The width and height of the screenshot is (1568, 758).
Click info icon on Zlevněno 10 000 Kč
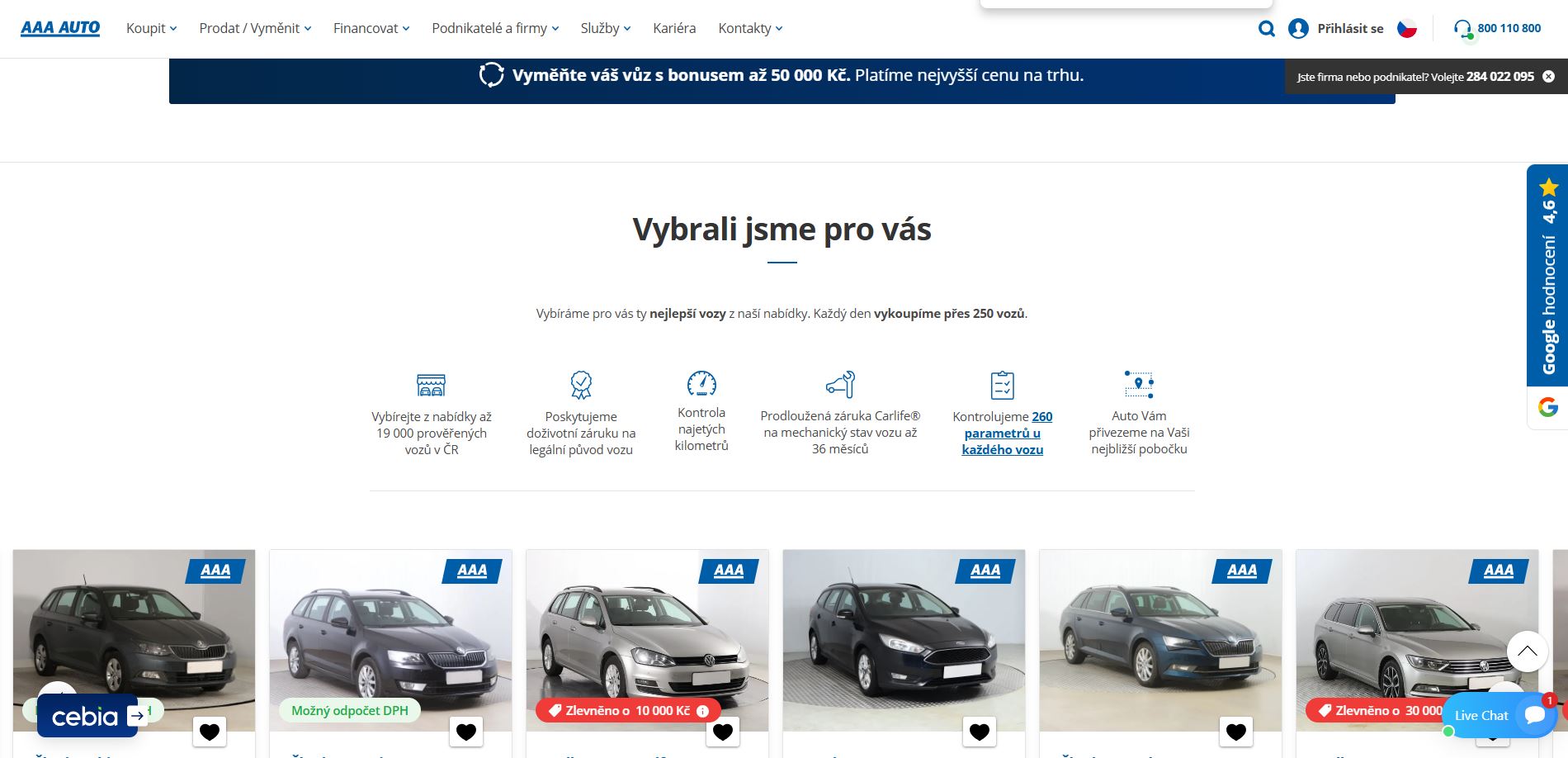[702, 711]
